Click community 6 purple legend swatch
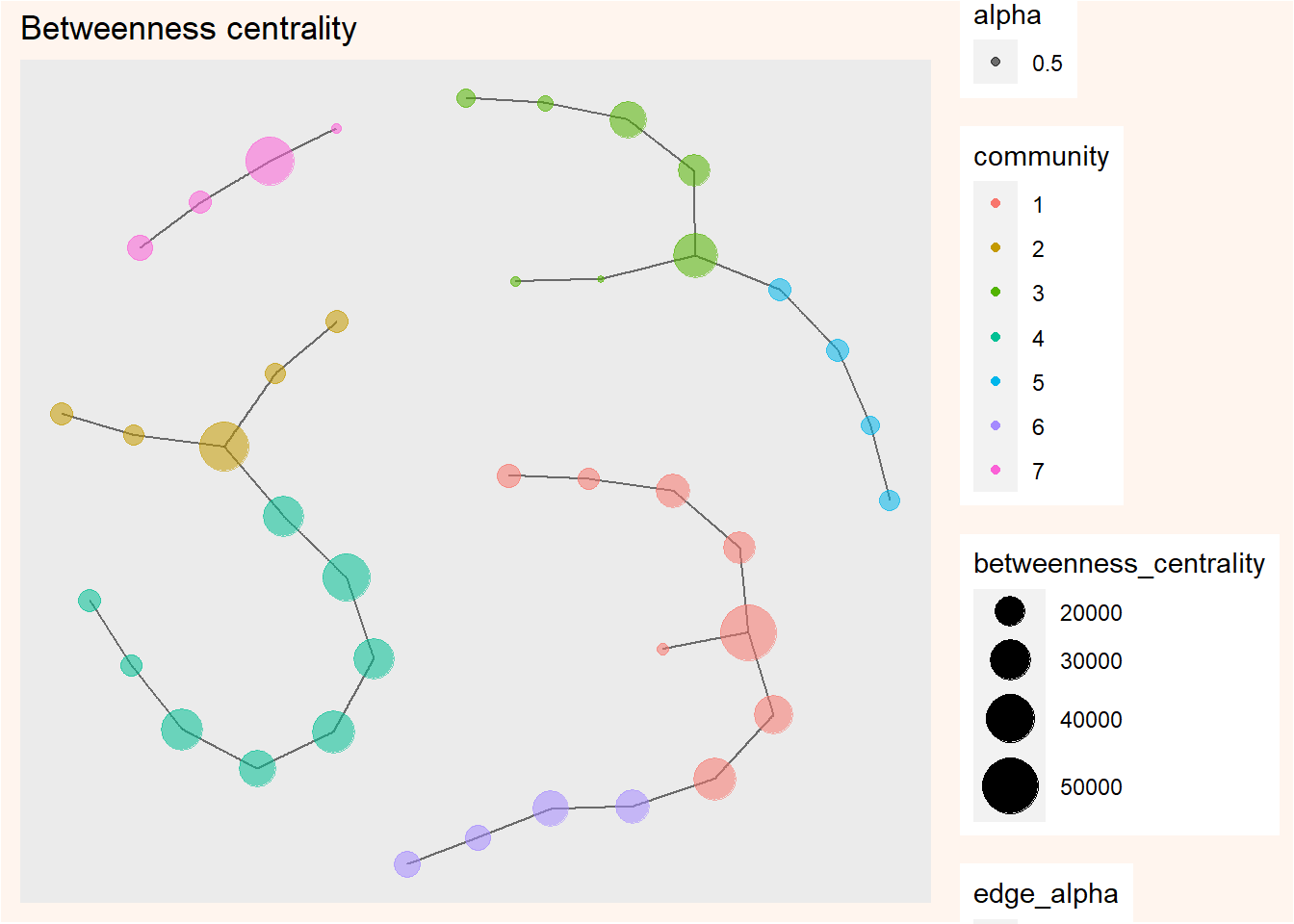The width and height of the screenshot is (1294, 924). pyautogui.click(x=996, y=425)
